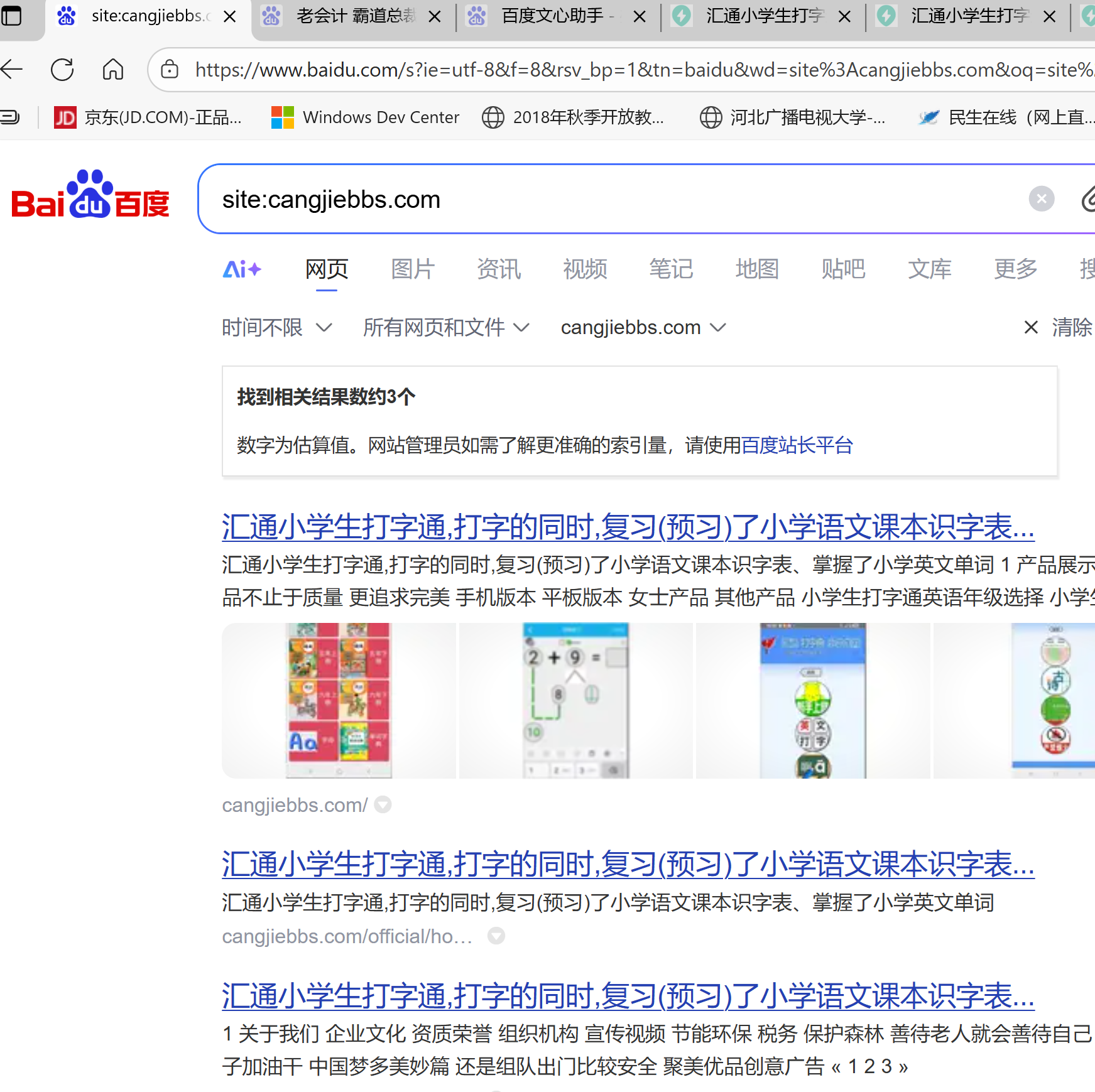Open 河北广播电视大学 bookmark
Viewport: 1095px width, 1092px height.
point(793,117)
